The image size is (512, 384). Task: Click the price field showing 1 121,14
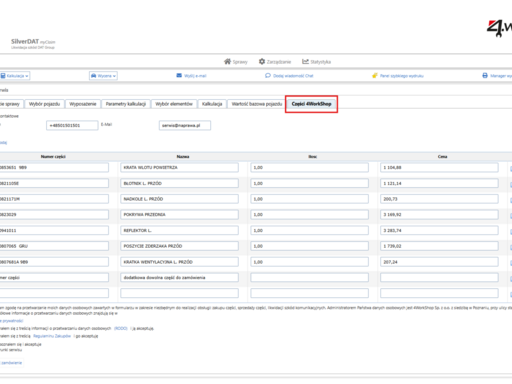point(439,183)
